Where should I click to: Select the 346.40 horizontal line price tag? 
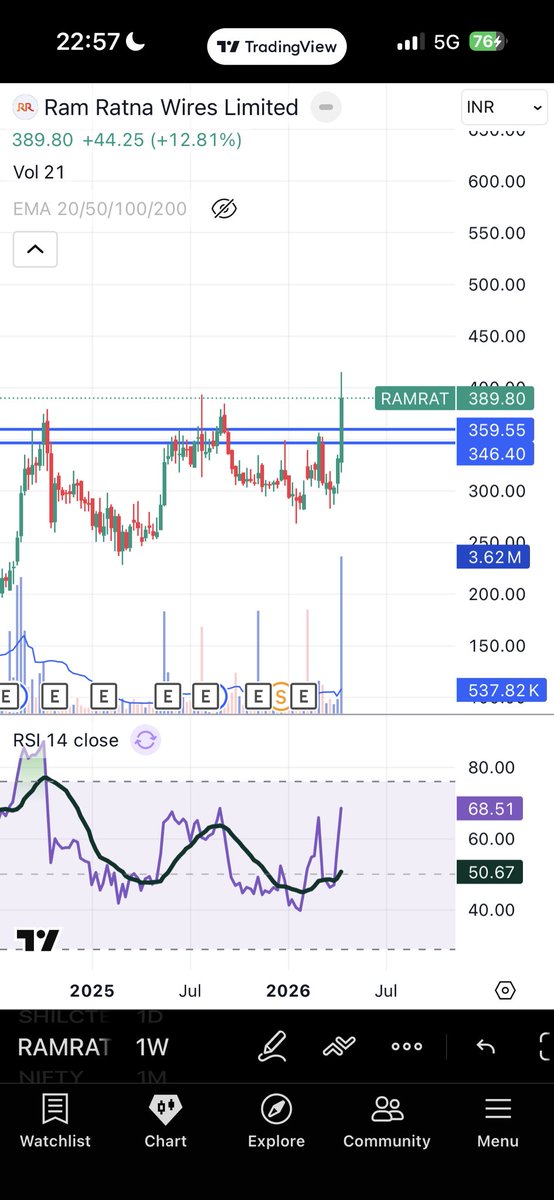(x=494, y=454)
